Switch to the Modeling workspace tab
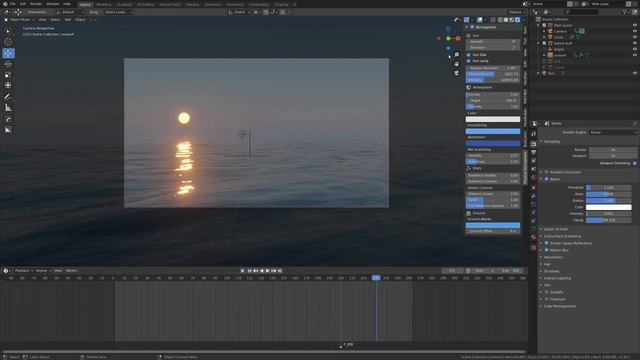 (104, 4)
